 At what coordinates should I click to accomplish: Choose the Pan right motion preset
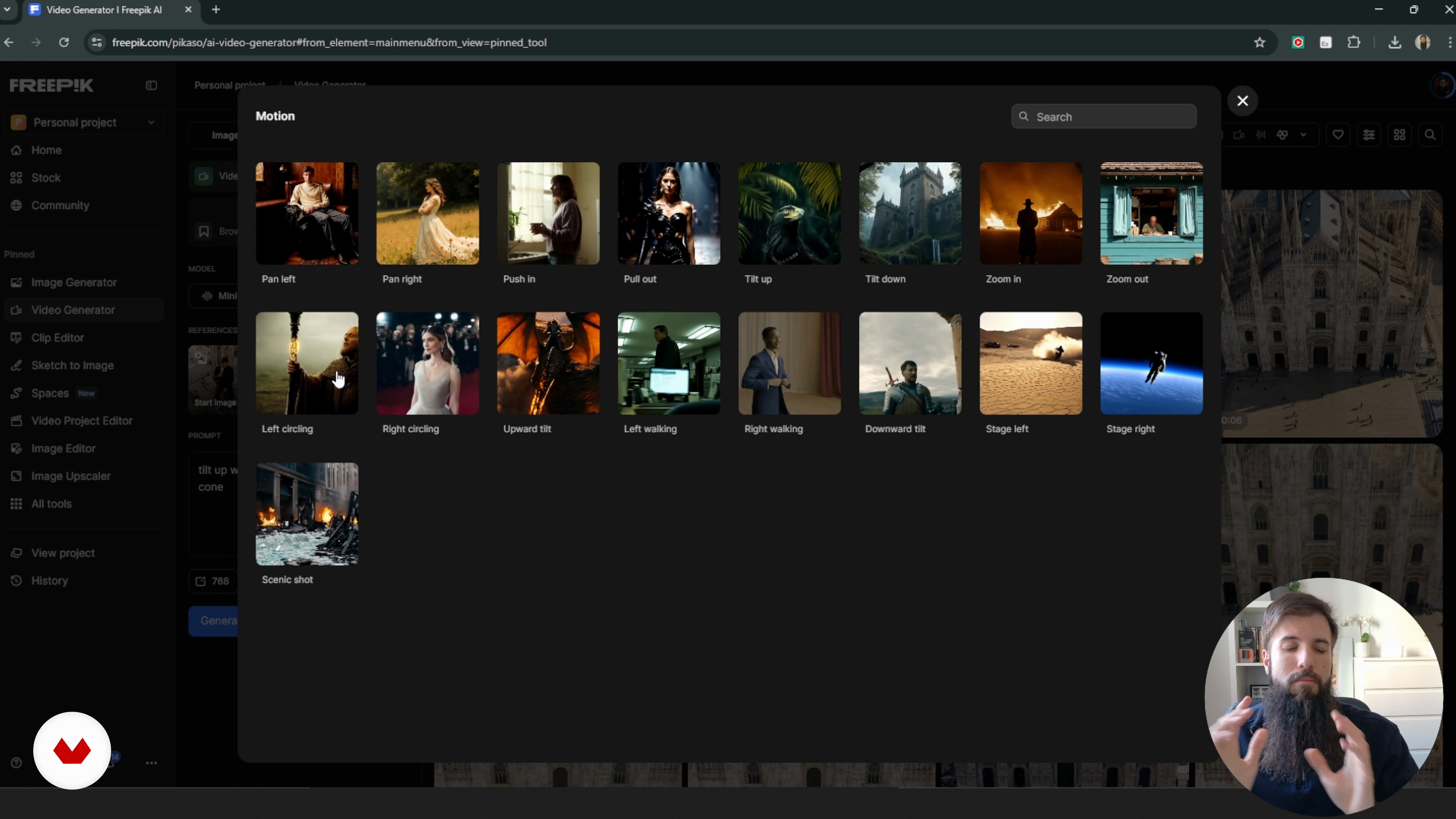point(428,213)
